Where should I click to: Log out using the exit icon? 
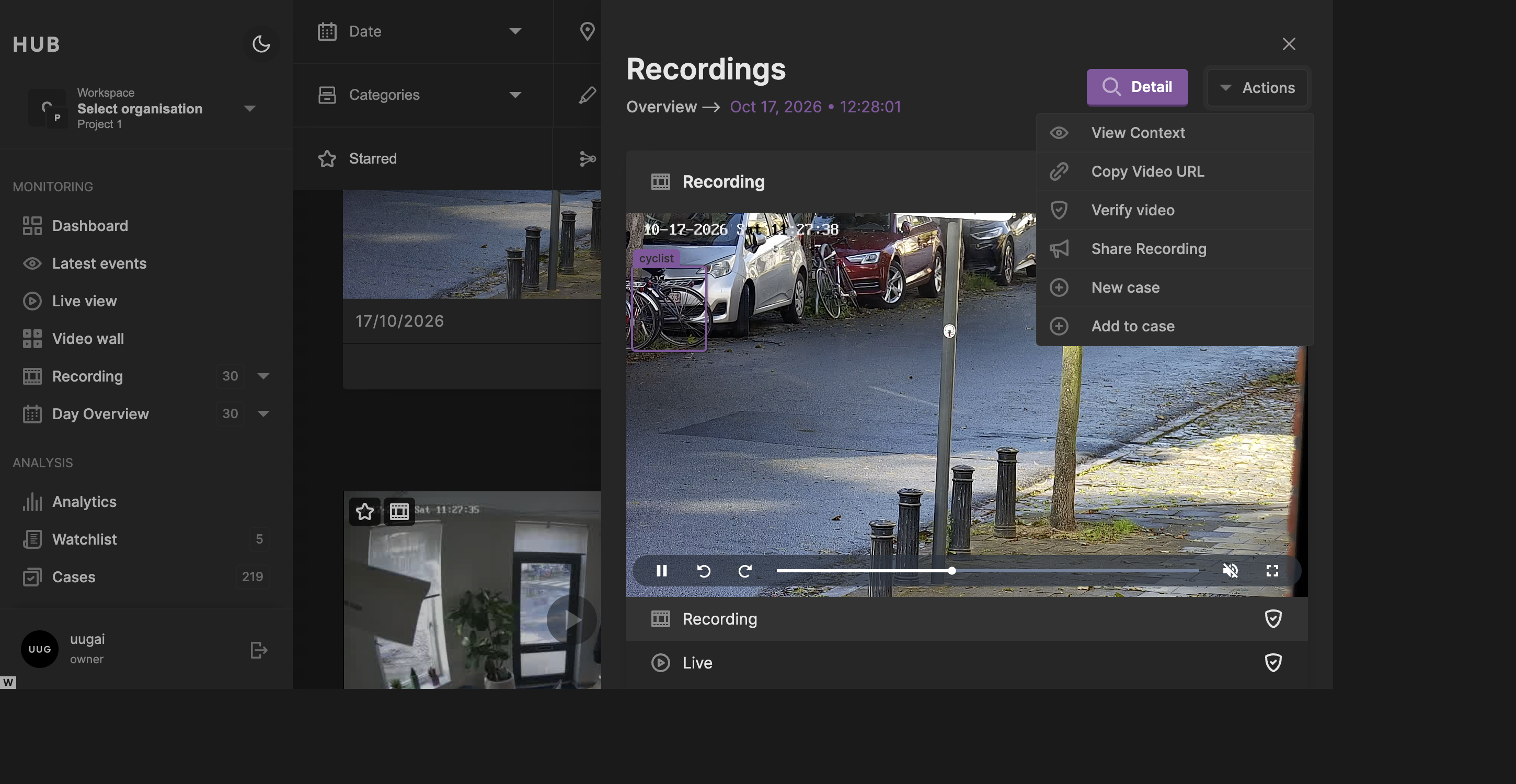coord(259,650)
